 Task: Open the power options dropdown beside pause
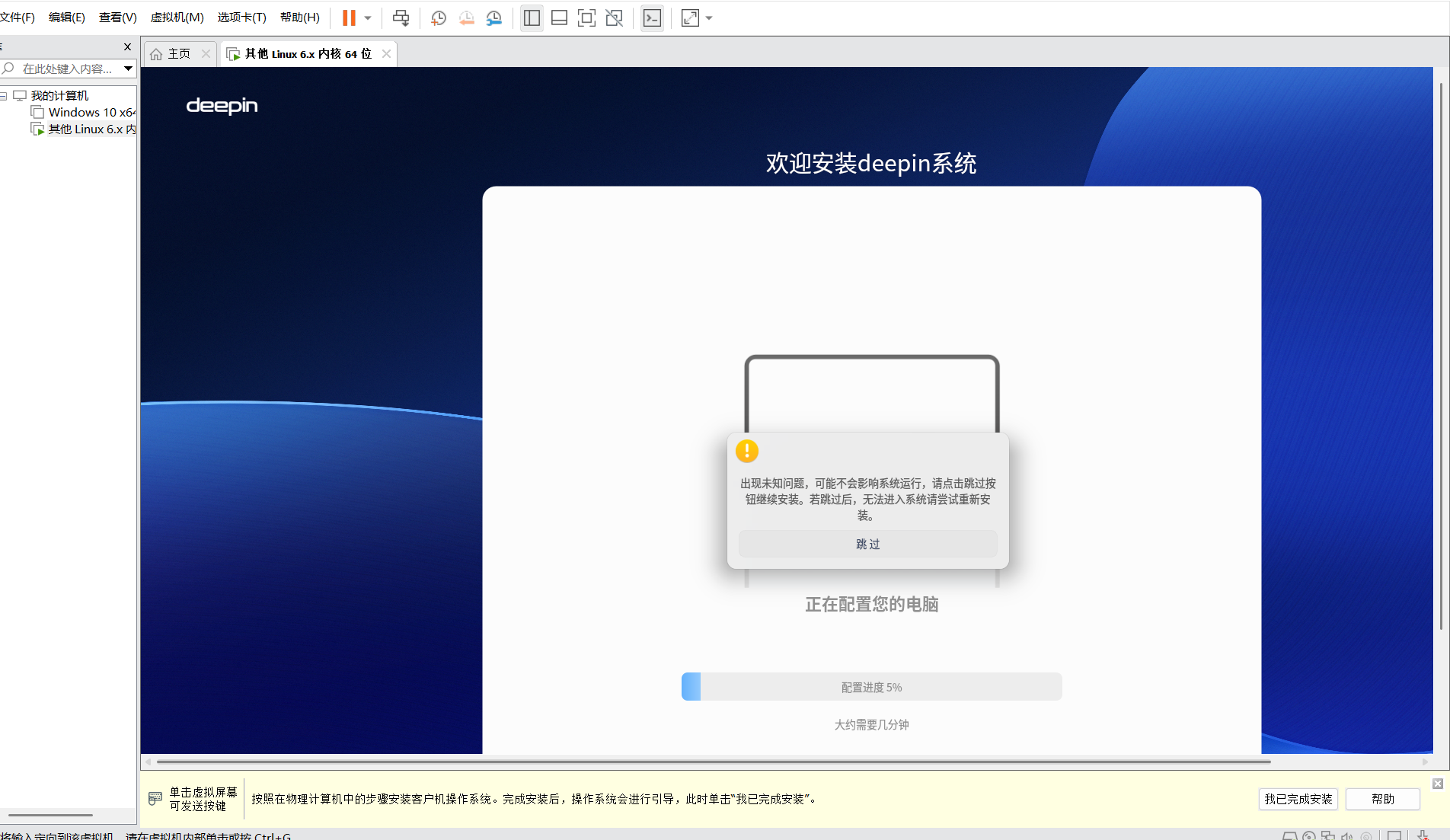(x=368, y=18)
